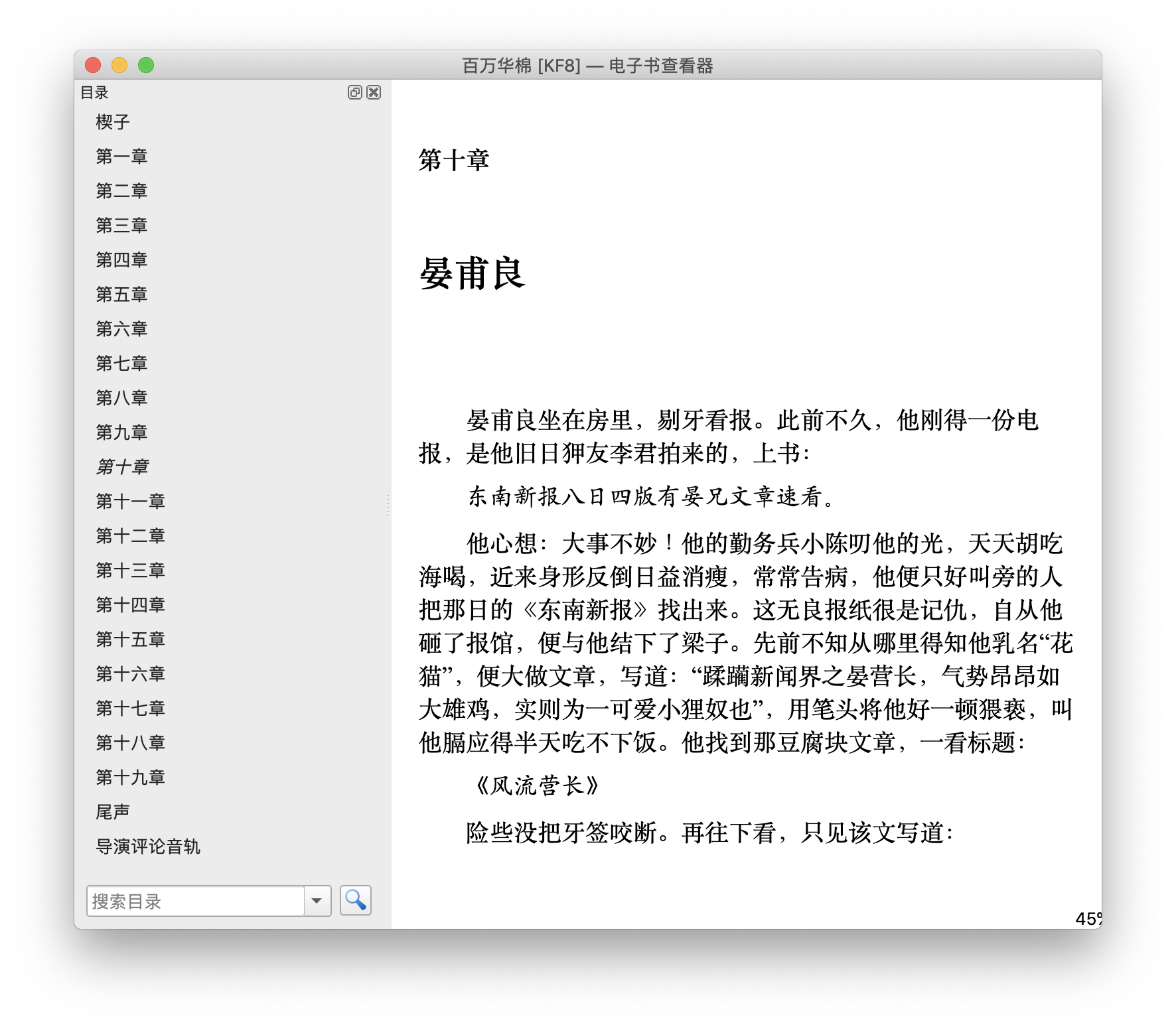
Task: Click the 晏甫良 chapter title
Action: [473, 273]
